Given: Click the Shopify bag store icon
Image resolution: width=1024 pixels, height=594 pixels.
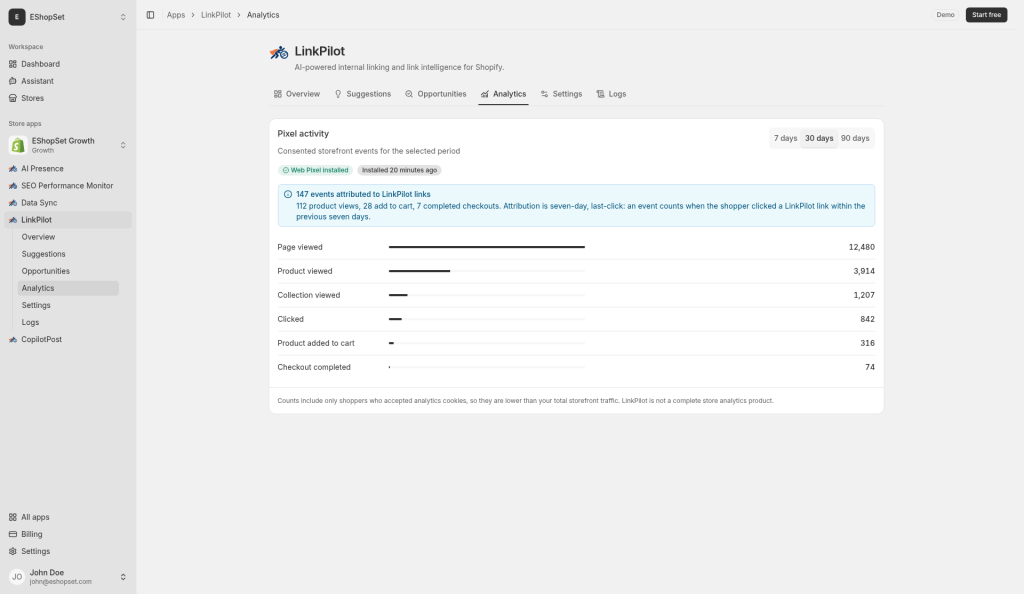Looking at the screenshot, I should pyautogui.click(x=18, y=145).
